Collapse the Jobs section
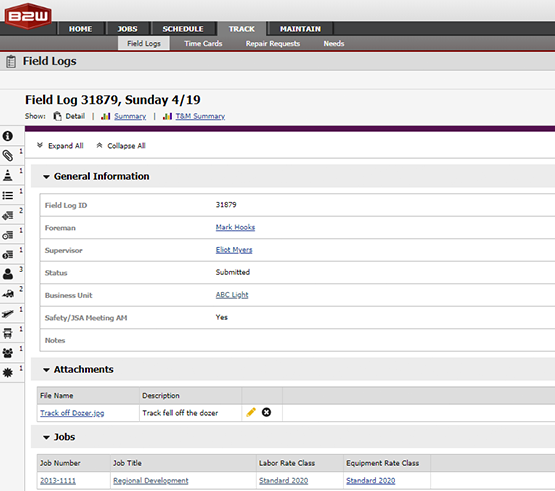Image resolution: width=555 pixels, height=491 pixels. pyautogui.click(x=46, y=438)
